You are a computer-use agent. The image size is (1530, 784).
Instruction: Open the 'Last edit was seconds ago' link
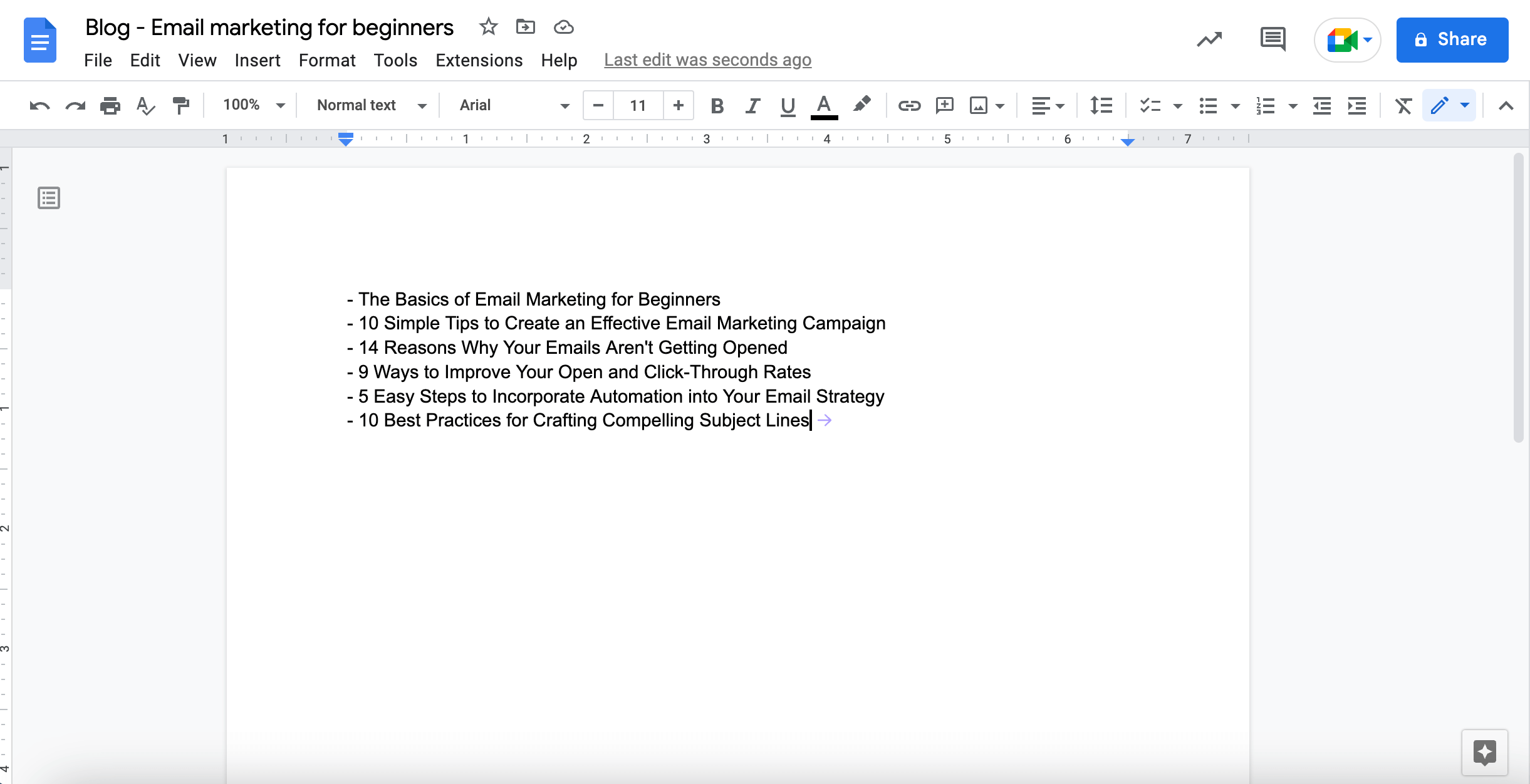pyautogui.click(x=707, y=60)
